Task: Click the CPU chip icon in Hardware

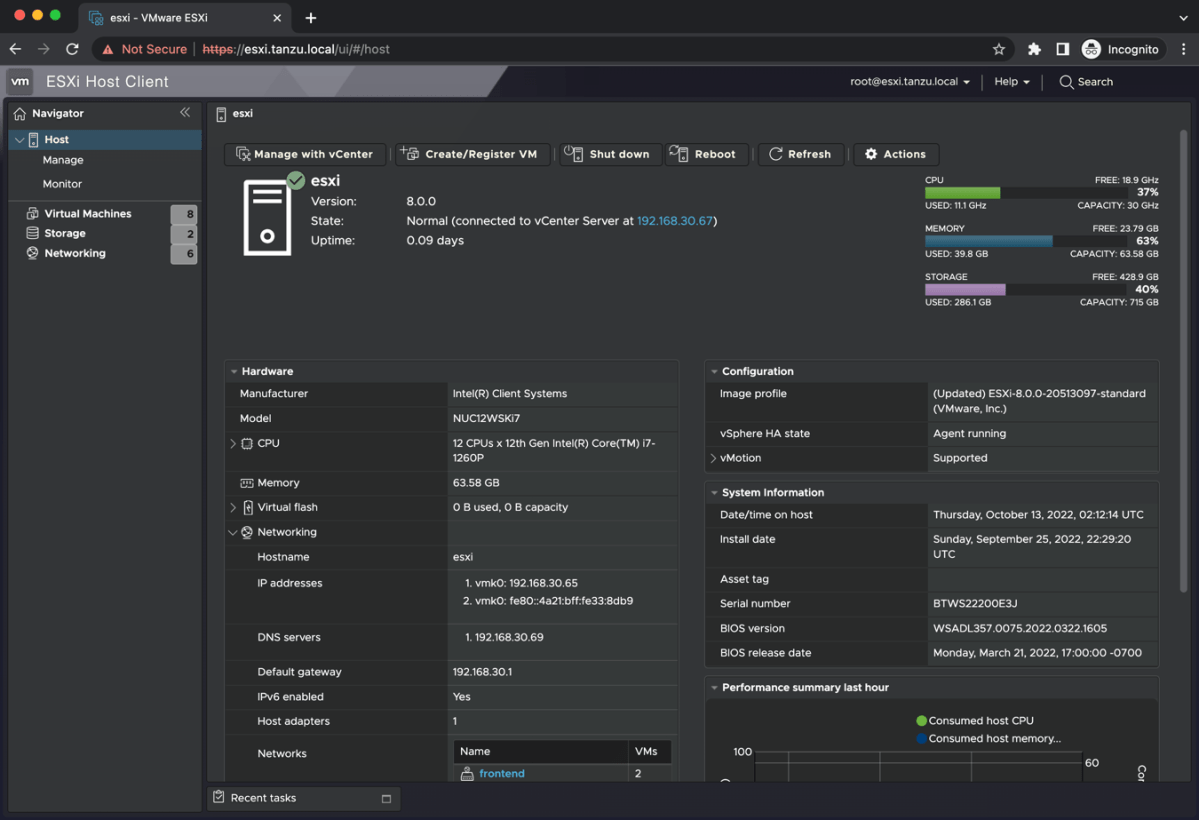Action: [x=247, y=444]
